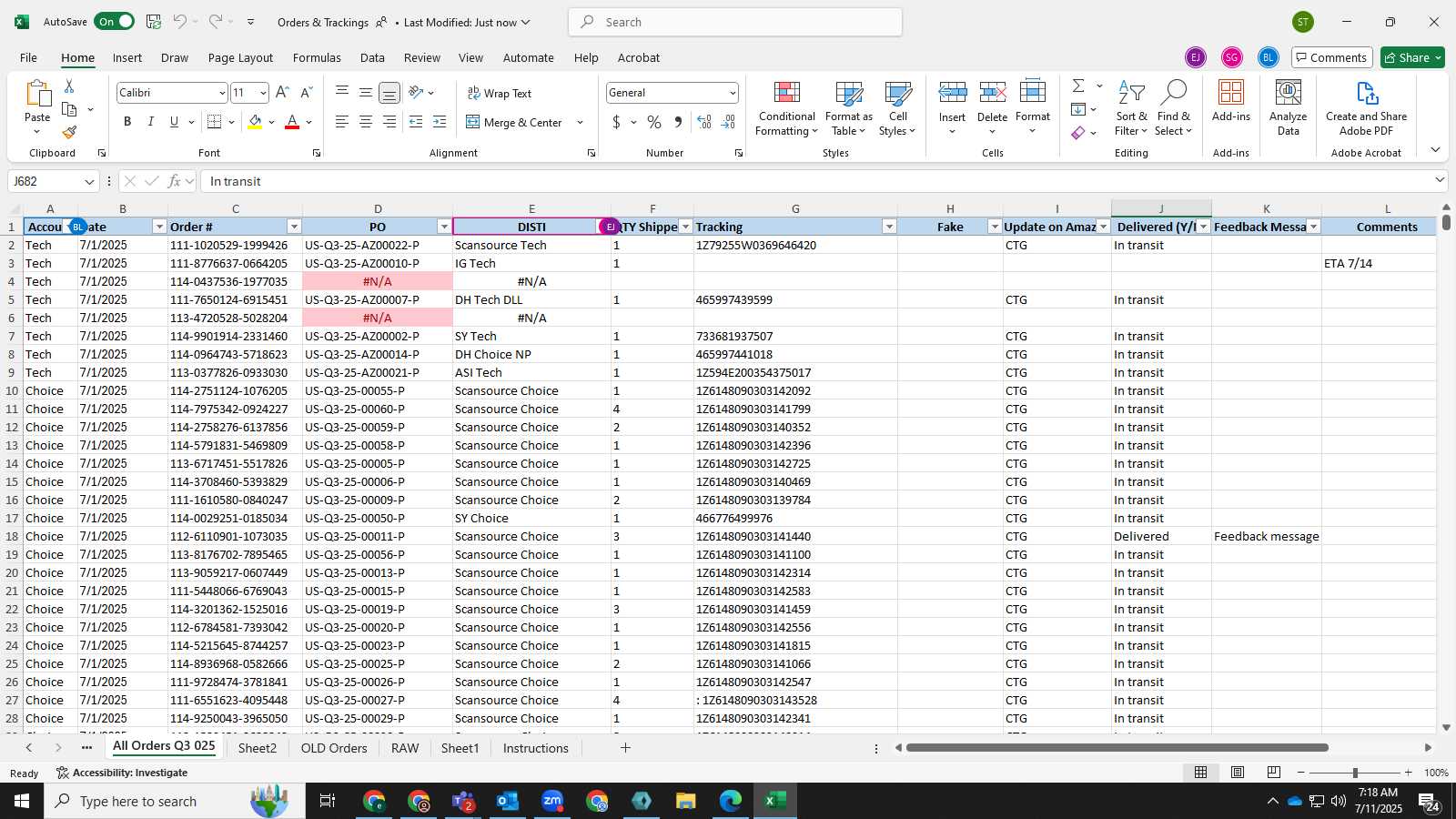
Task: Click the Format Painter brush icon
Action: 69,132
